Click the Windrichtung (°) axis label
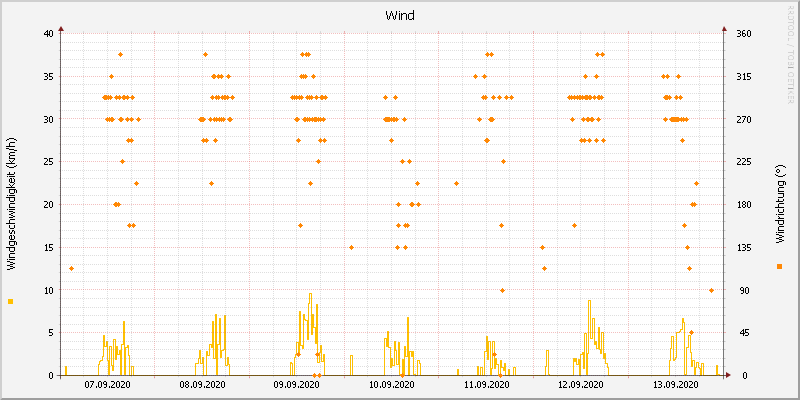 [779, 204]
